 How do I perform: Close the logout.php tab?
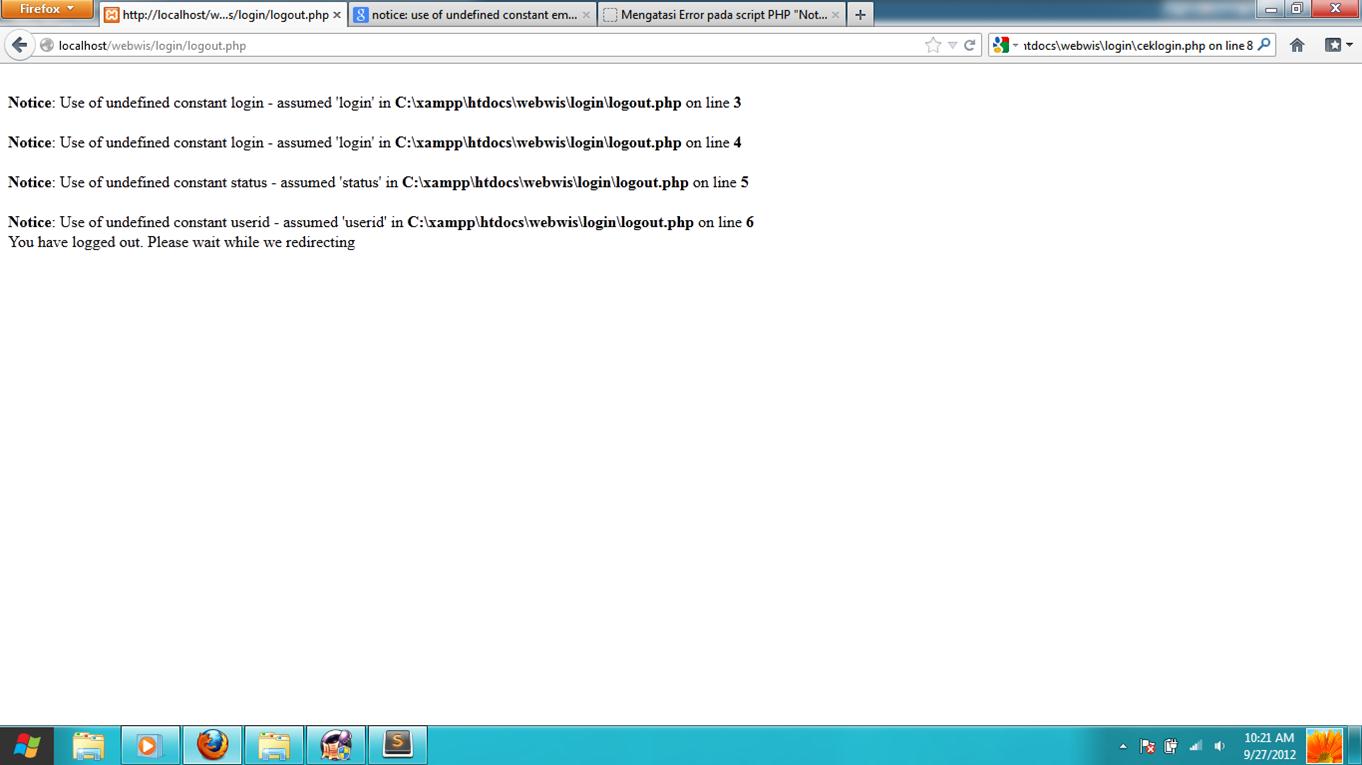[337, 15]
